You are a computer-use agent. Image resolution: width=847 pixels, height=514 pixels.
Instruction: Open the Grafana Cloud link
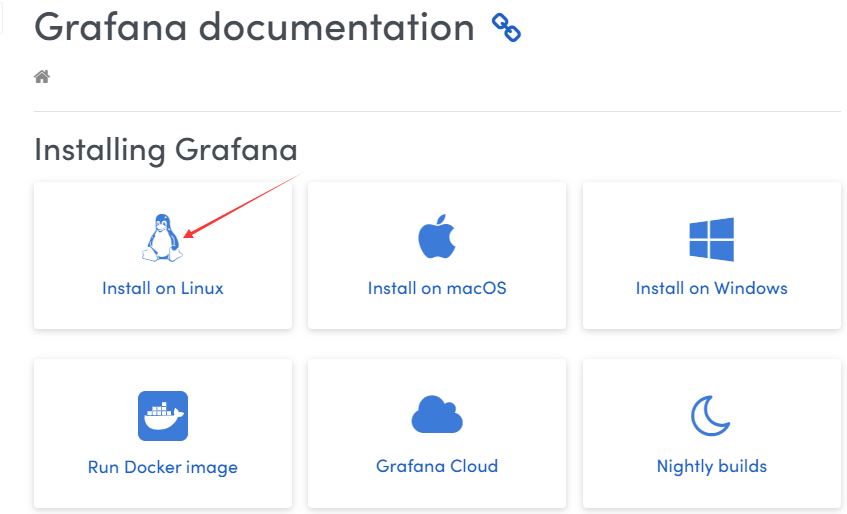(437, 466)
